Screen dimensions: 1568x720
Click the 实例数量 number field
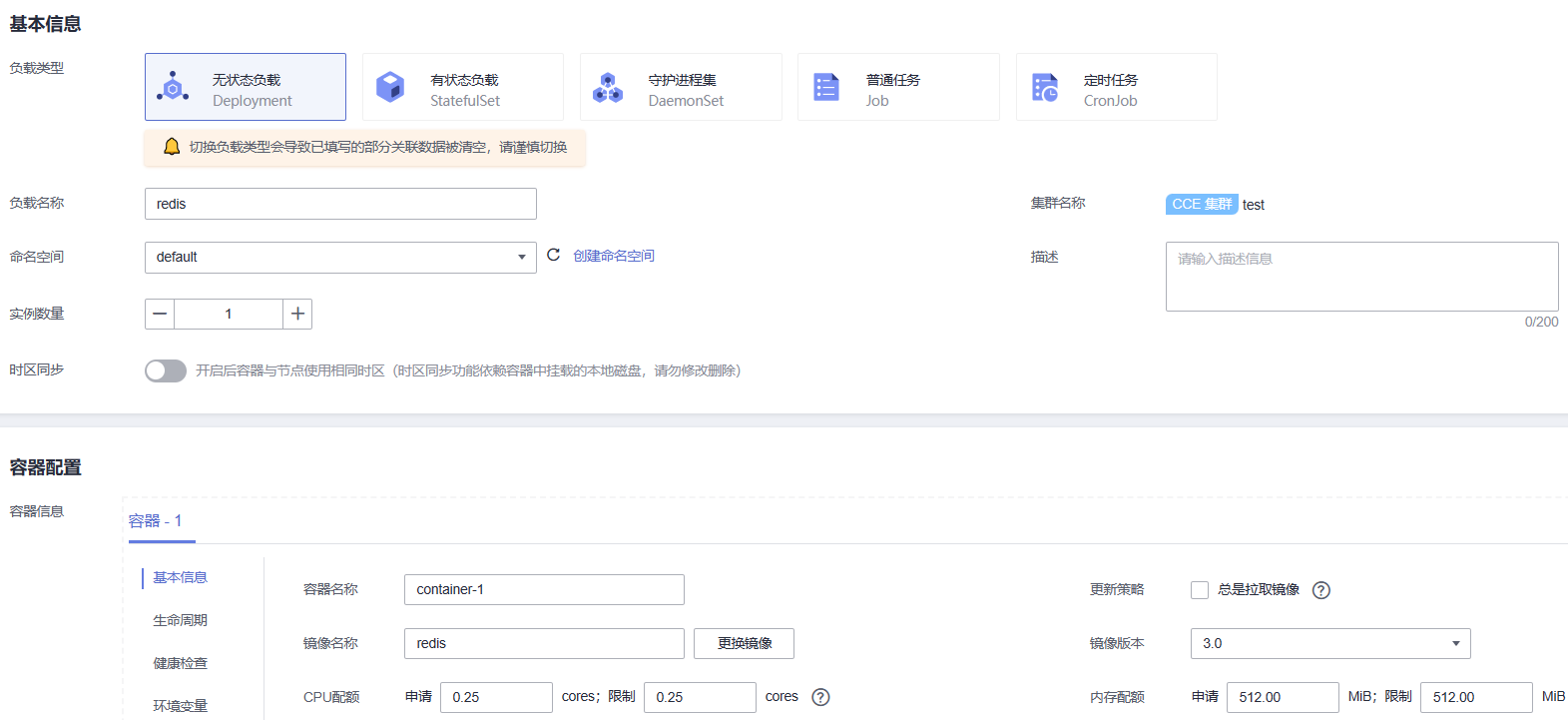click(229, 314)
